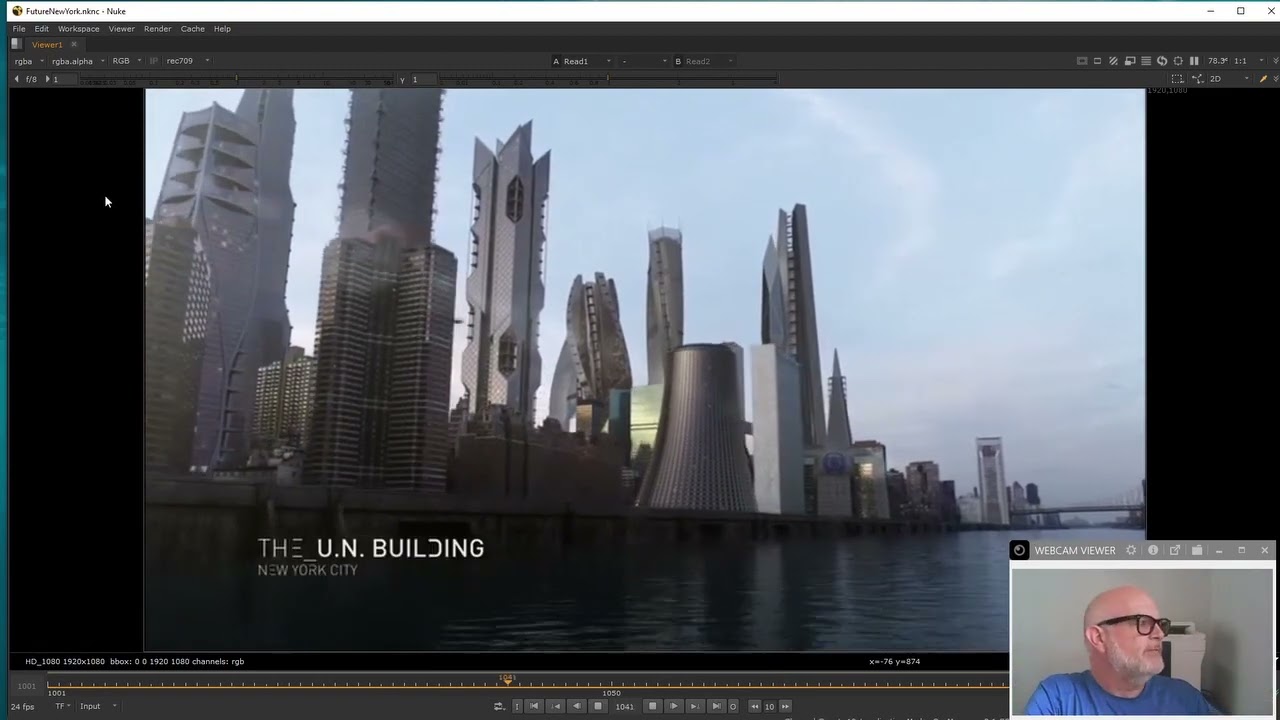The height and width of the screenshot is (720, 1280).
Task: Step forward to next keyframe
Action: click(695, 706)
